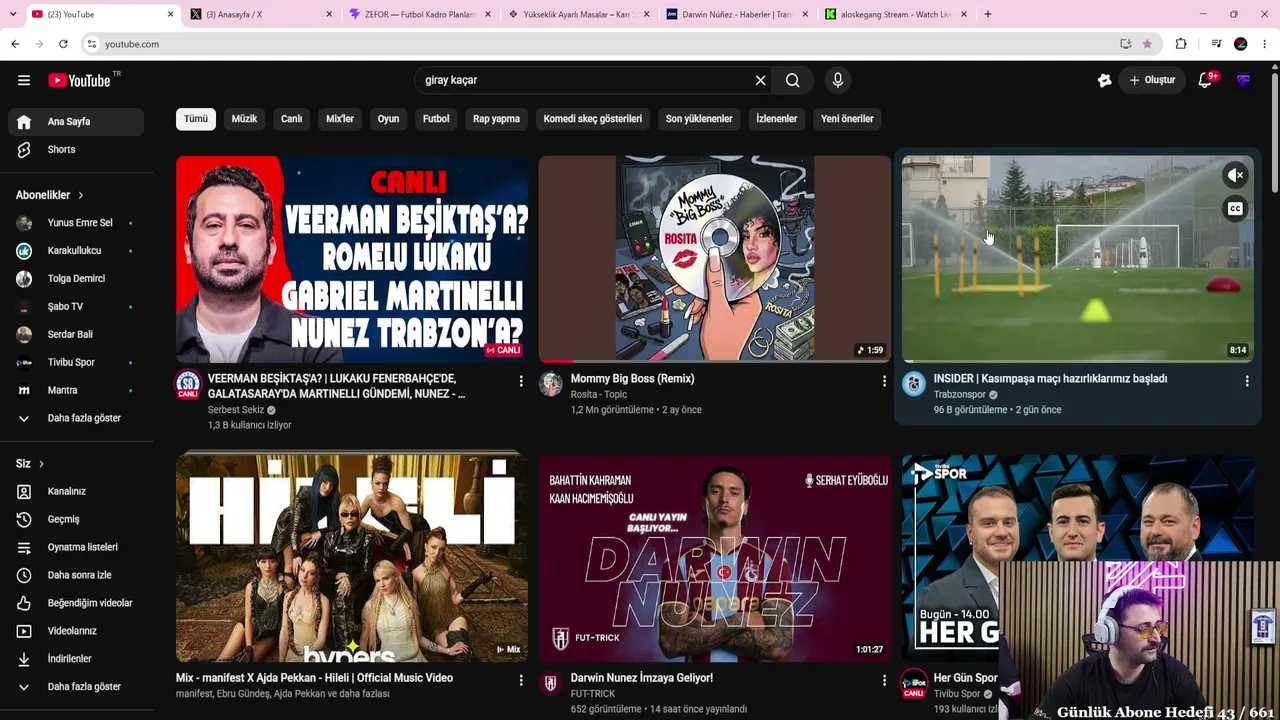Select Komedi skeç gösterileri chip
1280x720 pixels.
coord(593,119)
